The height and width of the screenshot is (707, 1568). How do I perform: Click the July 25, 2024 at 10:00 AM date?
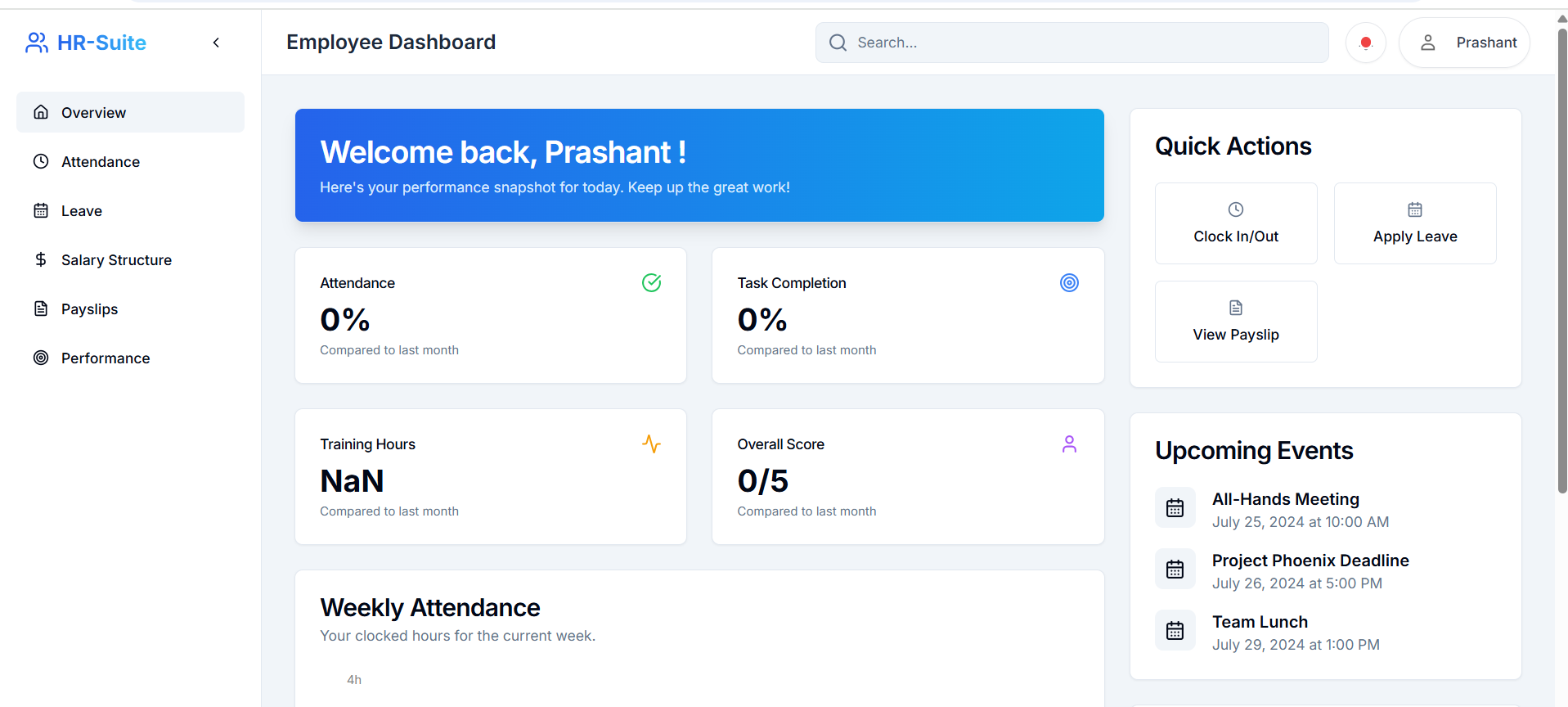pyautogui.click(x=1301, y=522)
